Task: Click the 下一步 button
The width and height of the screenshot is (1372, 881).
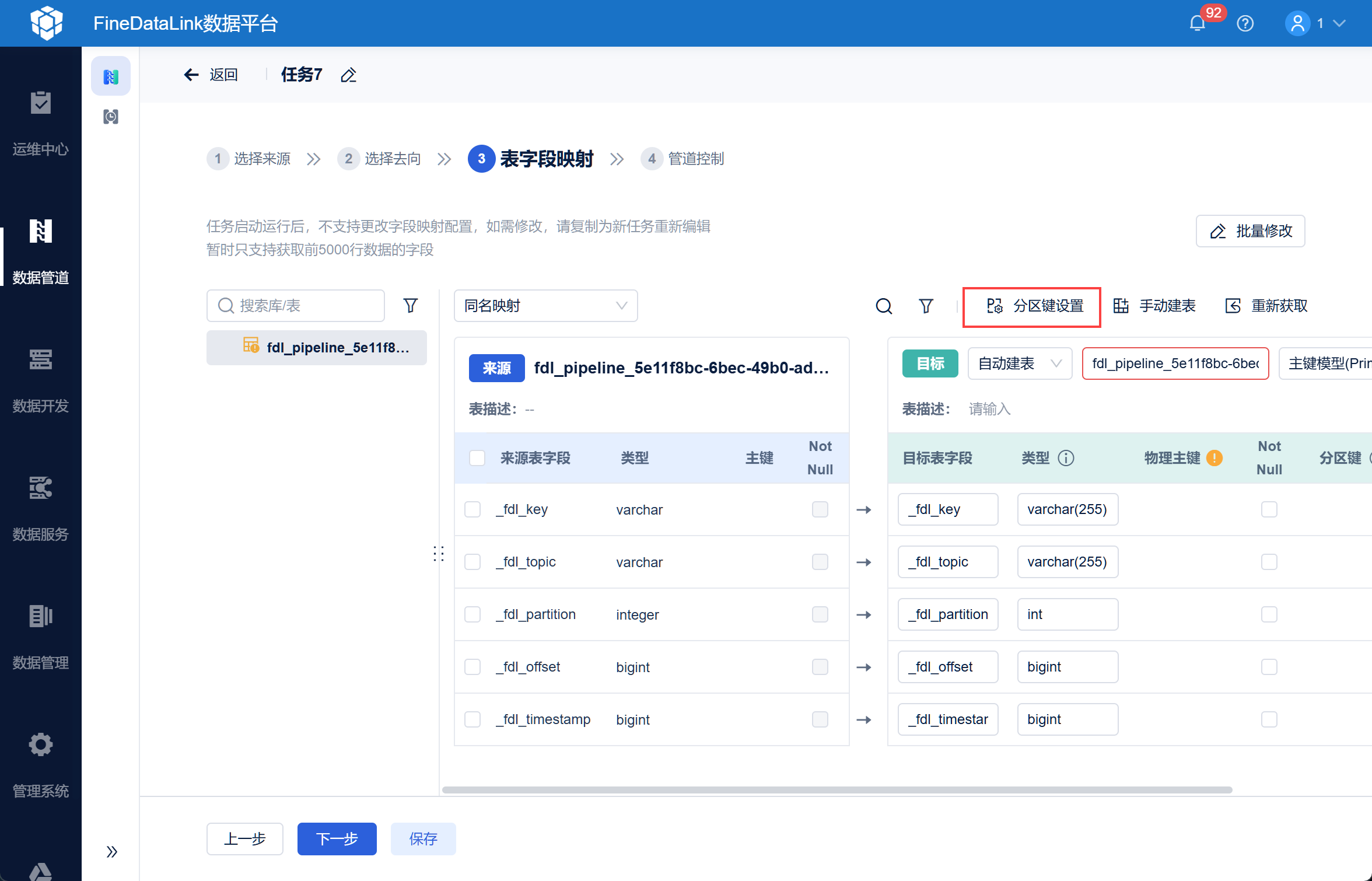Action: [337, 839]
